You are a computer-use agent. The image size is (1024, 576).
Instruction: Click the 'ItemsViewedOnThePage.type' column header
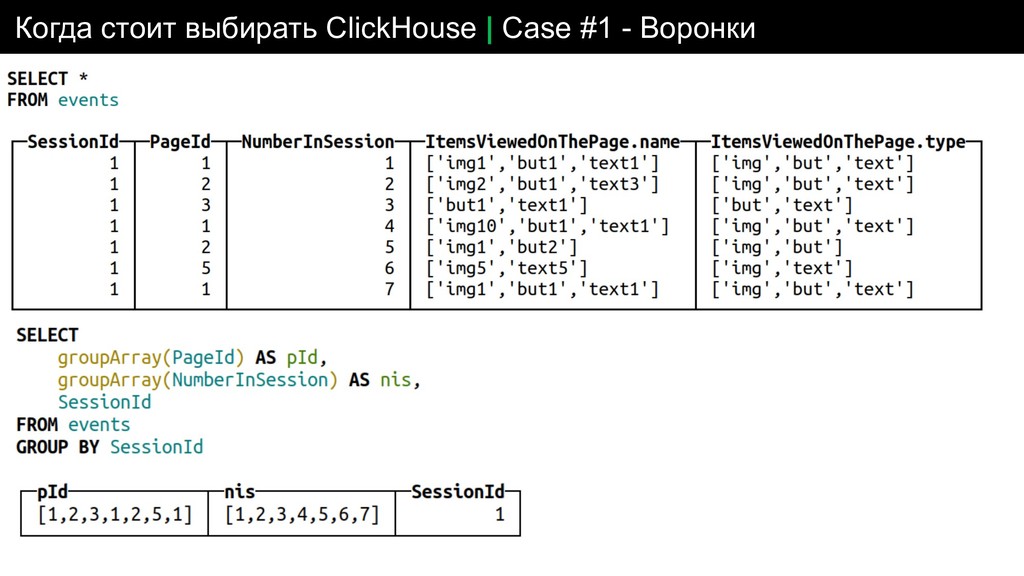tap(838, 142)
